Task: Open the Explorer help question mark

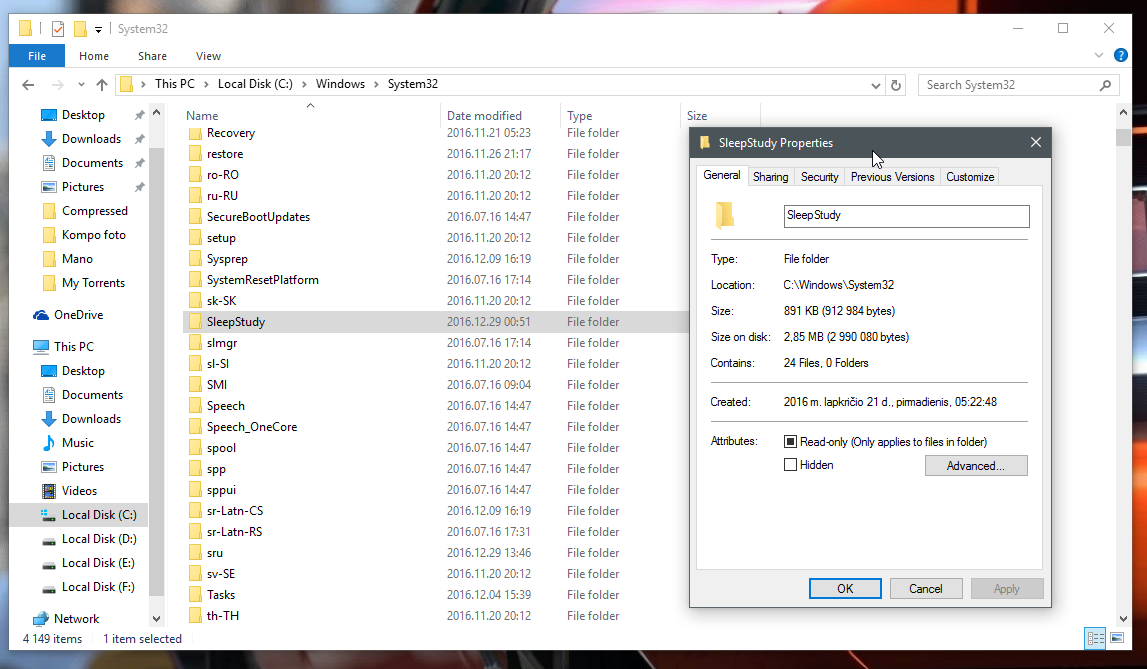Action: tap(1120, 55)
